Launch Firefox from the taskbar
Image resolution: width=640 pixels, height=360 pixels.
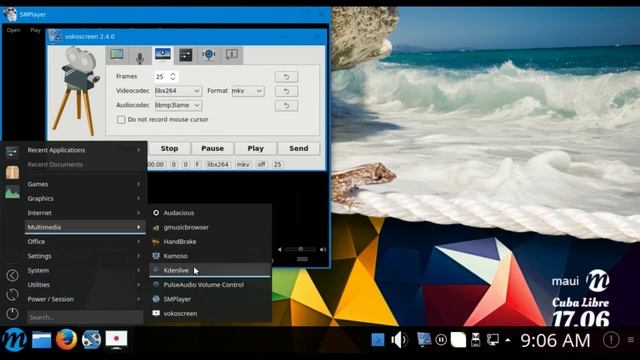click(66, 340)
